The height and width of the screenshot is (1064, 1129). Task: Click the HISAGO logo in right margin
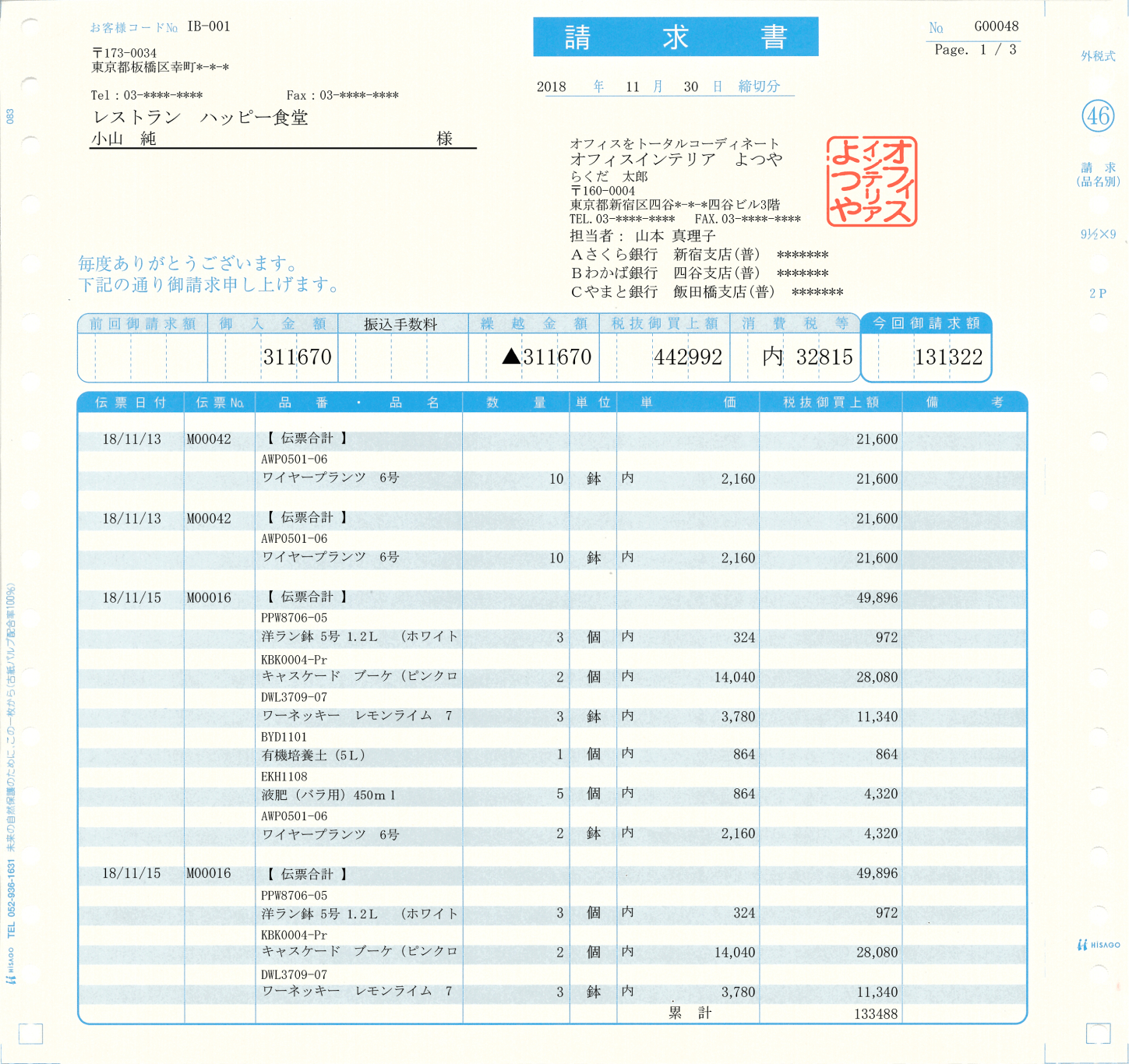click(x=1099, y=945)
